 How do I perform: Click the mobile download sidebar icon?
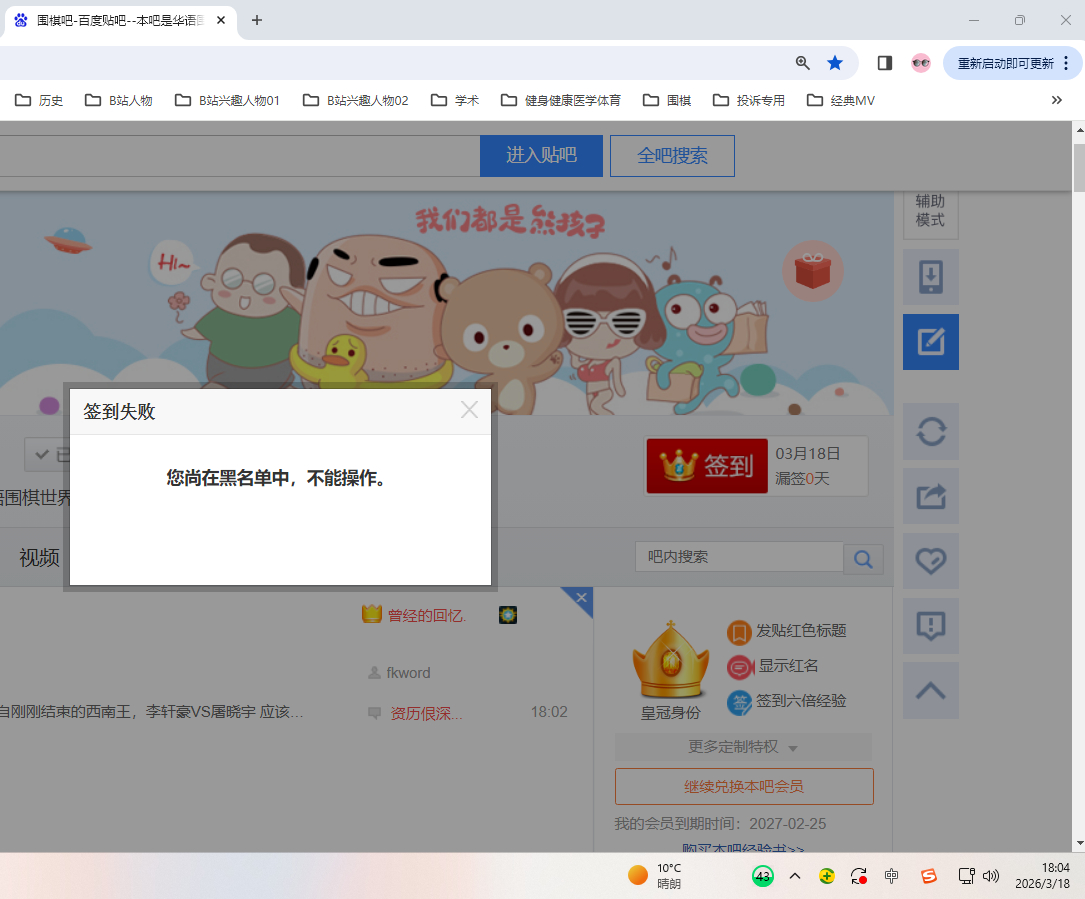[x=930, y=277]
